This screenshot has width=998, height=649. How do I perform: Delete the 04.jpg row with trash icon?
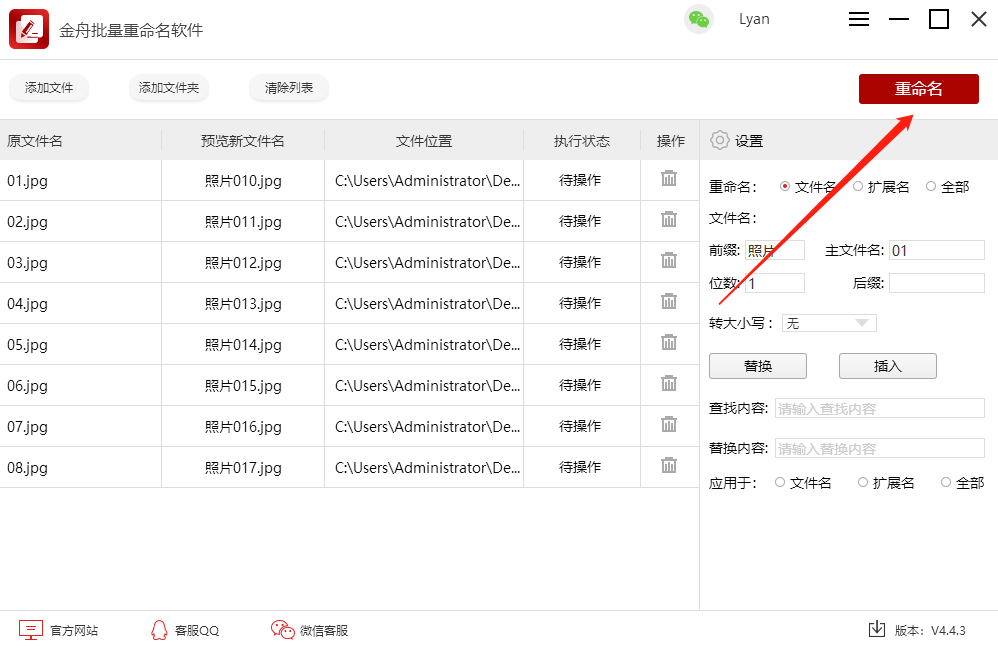669,301
